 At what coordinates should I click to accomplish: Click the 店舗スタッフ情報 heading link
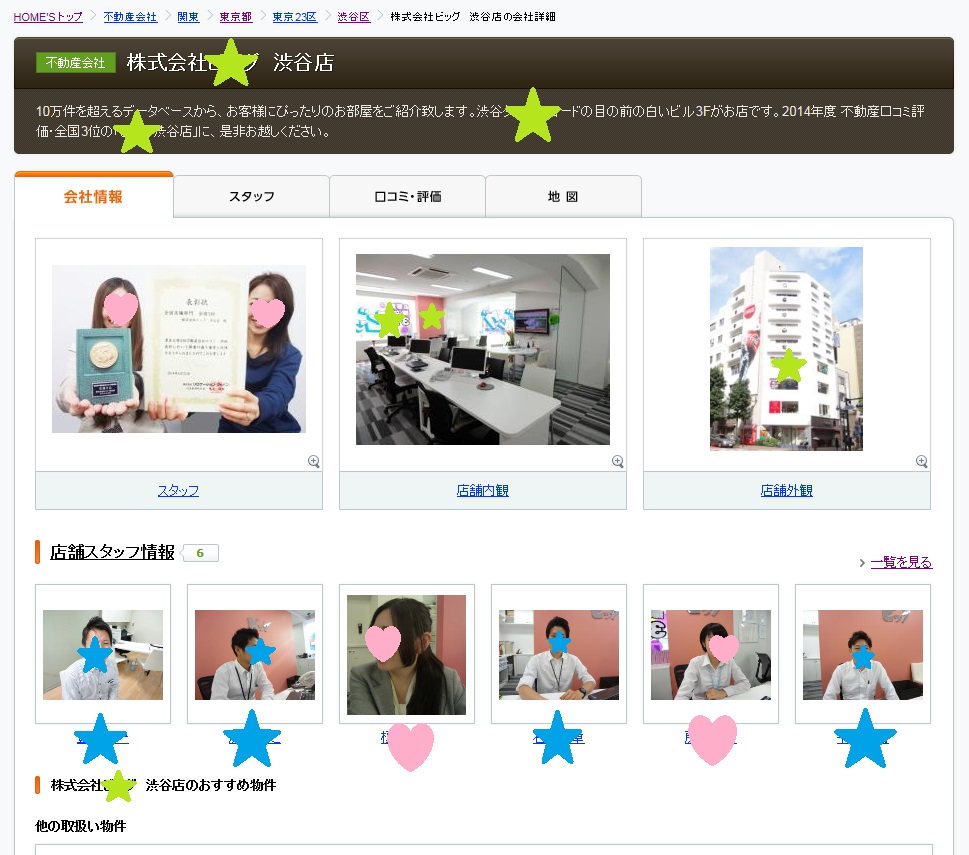tap(112, 552)
